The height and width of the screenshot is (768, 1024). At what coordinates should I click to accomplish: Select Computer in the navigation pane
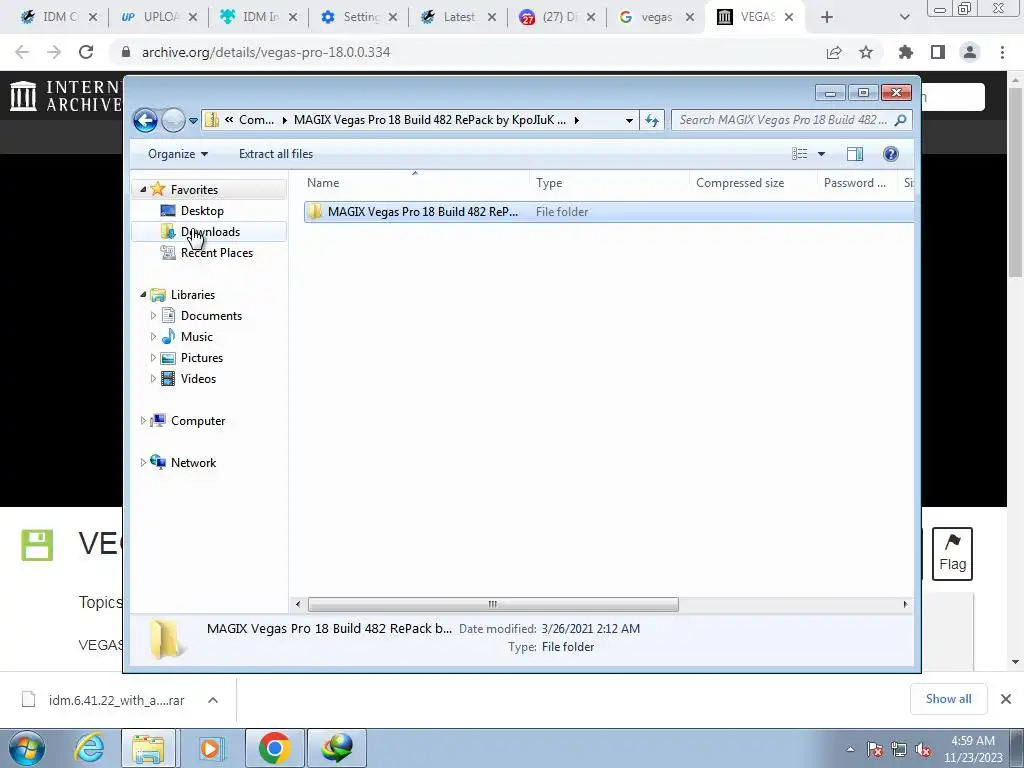point(198,421)
